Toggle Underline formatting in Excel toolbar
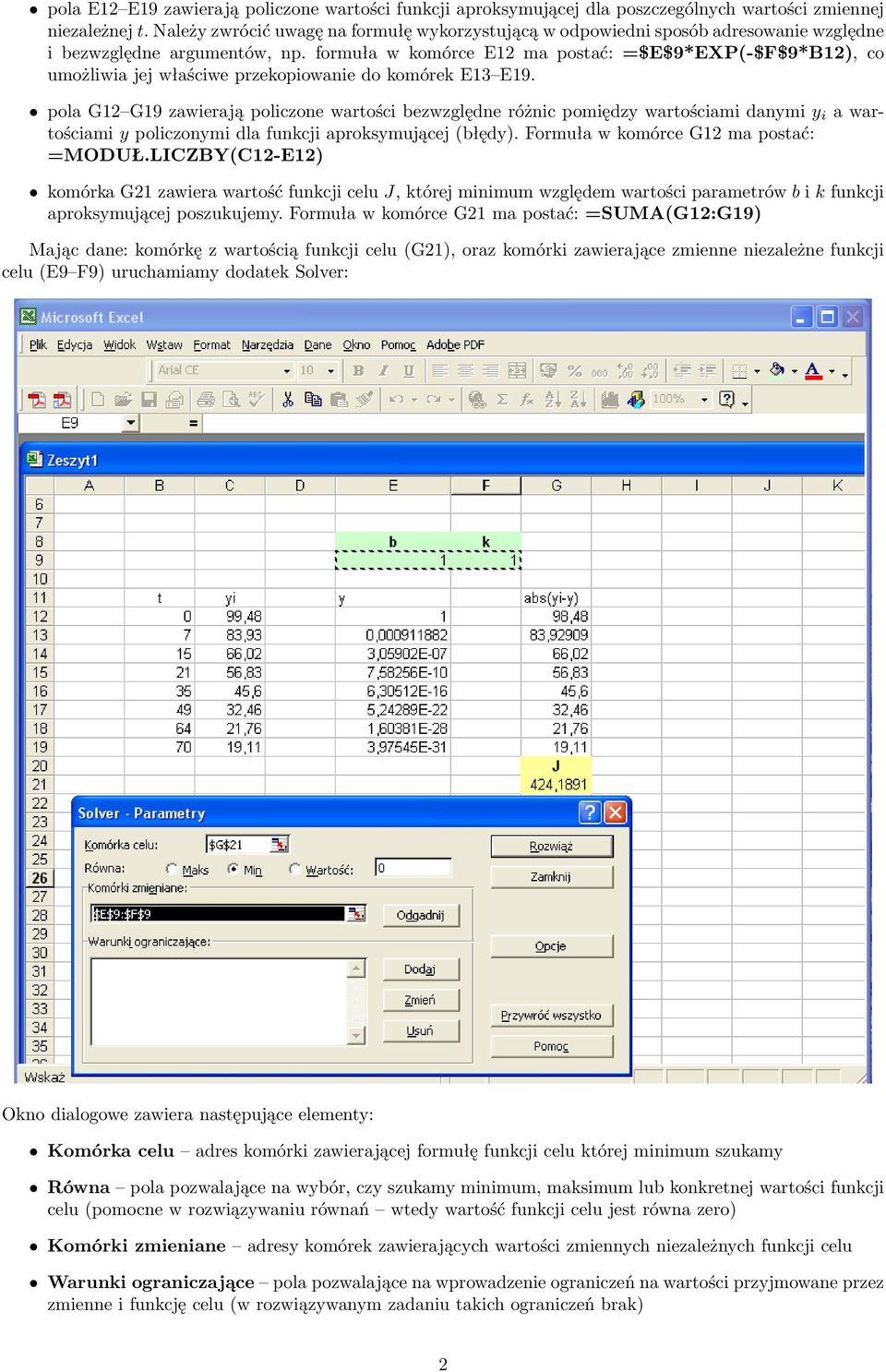Image resolution: width=886 pixels, height=1372 pixels. click(x=408, y=370)
